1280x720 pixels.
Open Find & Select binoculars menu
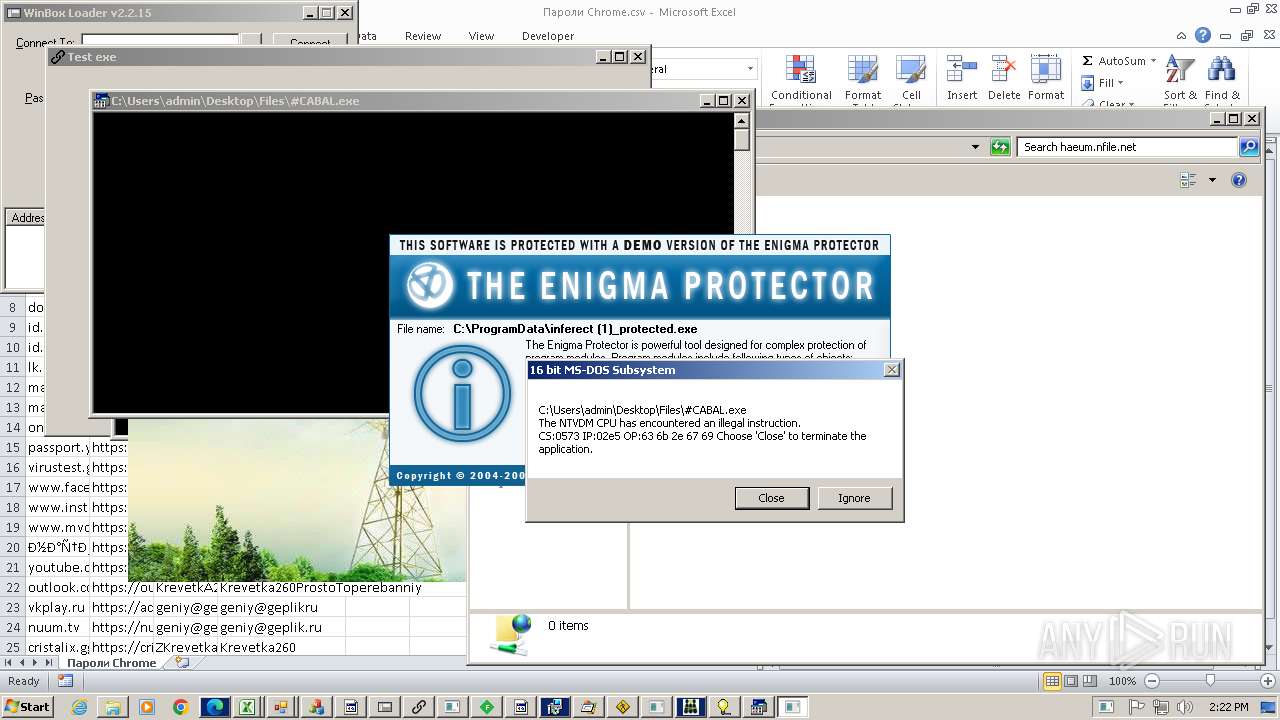coord(1221,78)
